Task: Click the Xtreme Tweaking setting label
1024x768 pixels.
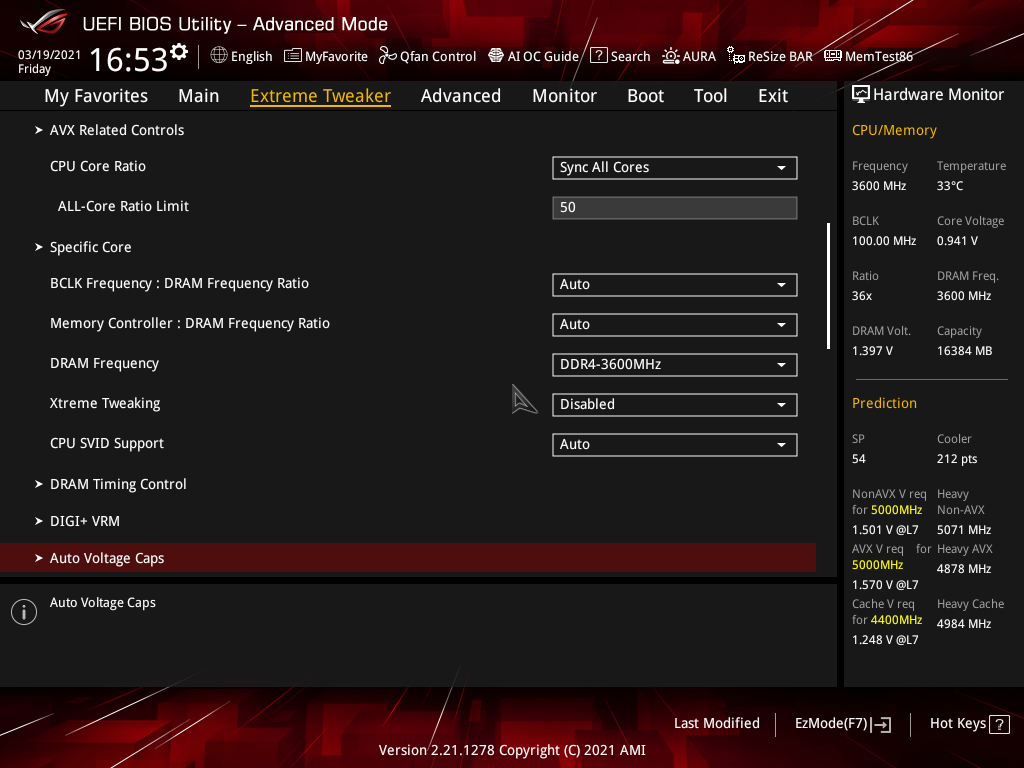Action: coord(105,404)
